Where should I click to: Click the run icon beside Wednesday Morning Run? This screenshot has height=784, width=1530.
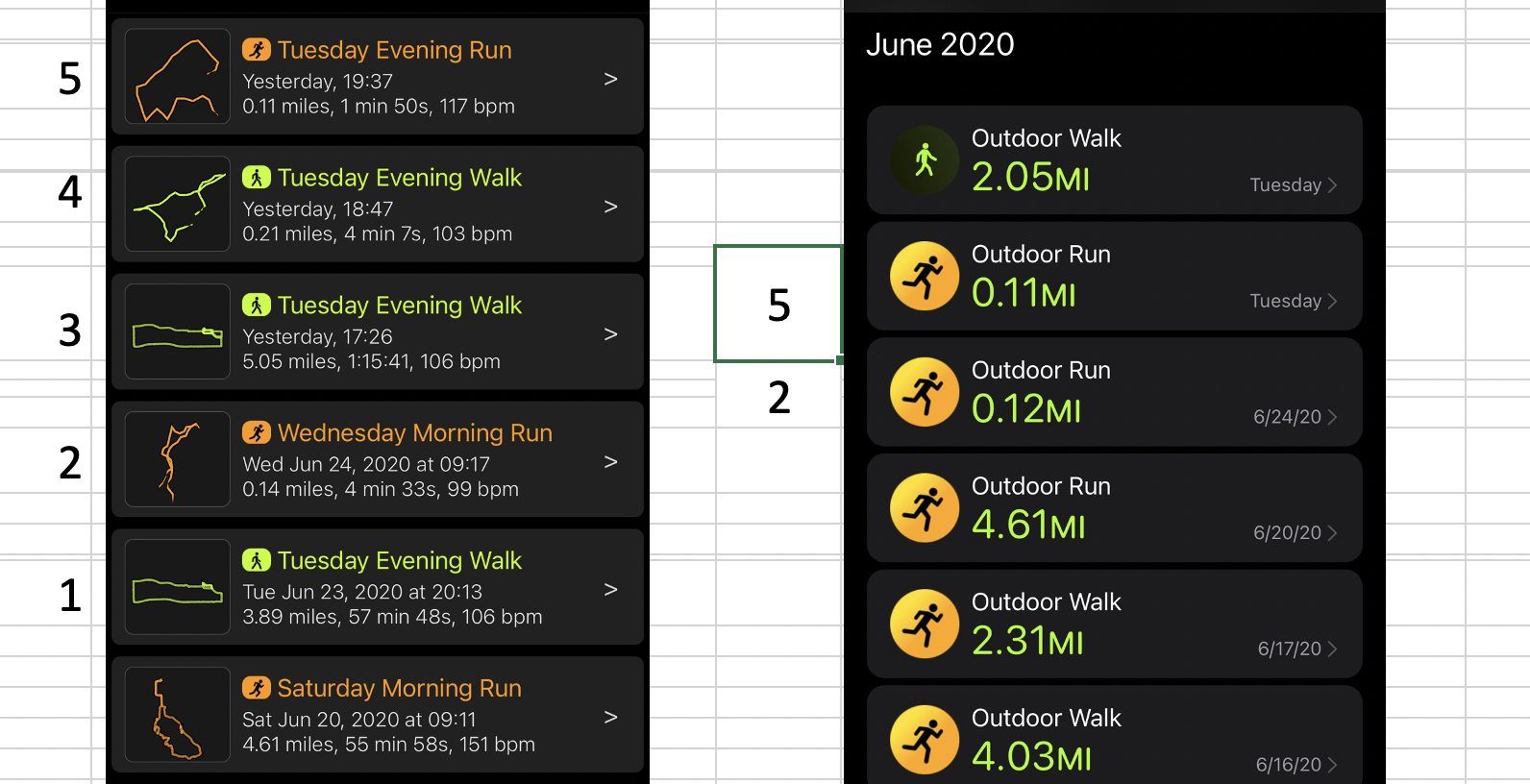256,433
